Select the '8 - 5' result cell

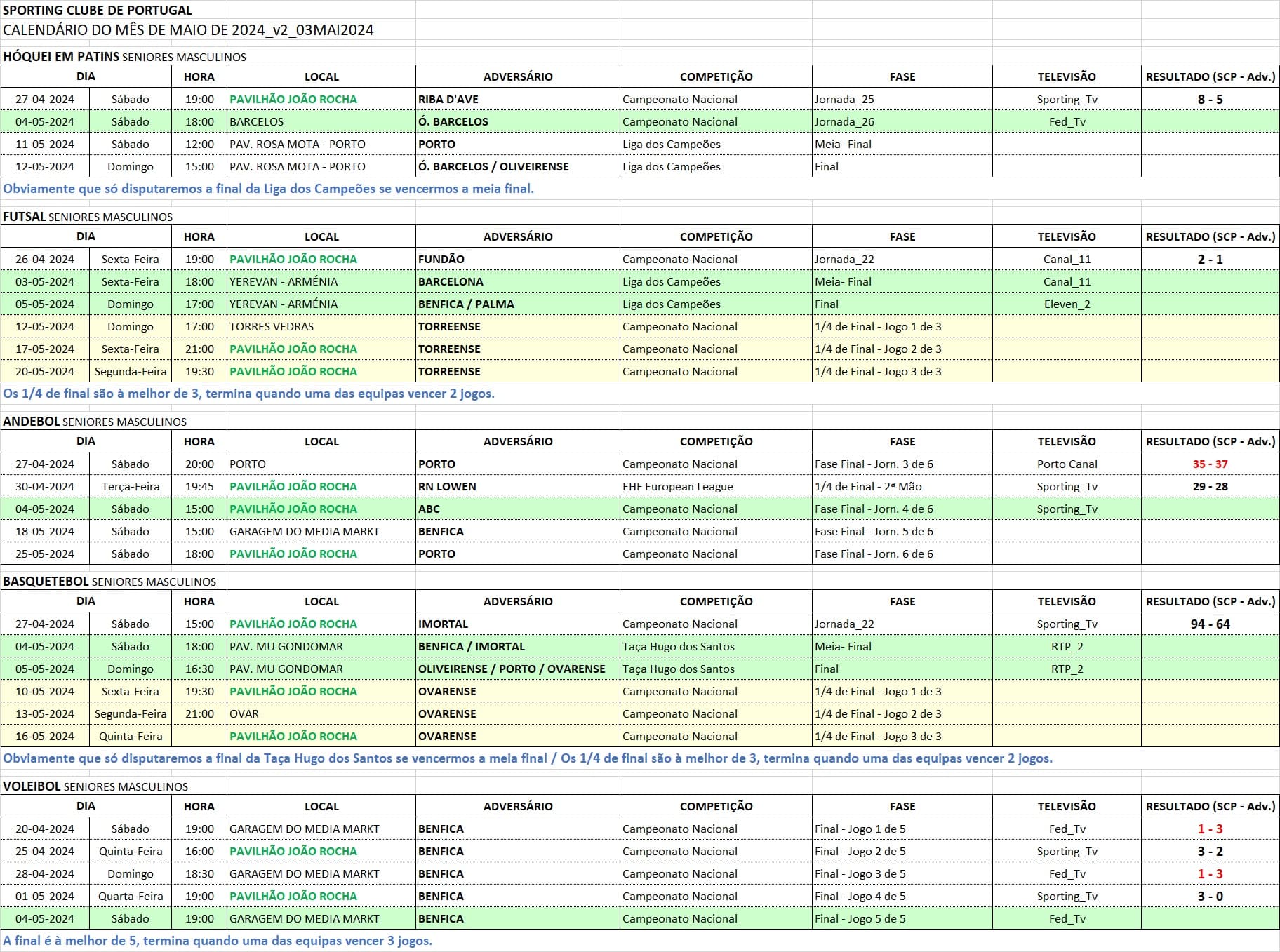[x=1210, y=99]
